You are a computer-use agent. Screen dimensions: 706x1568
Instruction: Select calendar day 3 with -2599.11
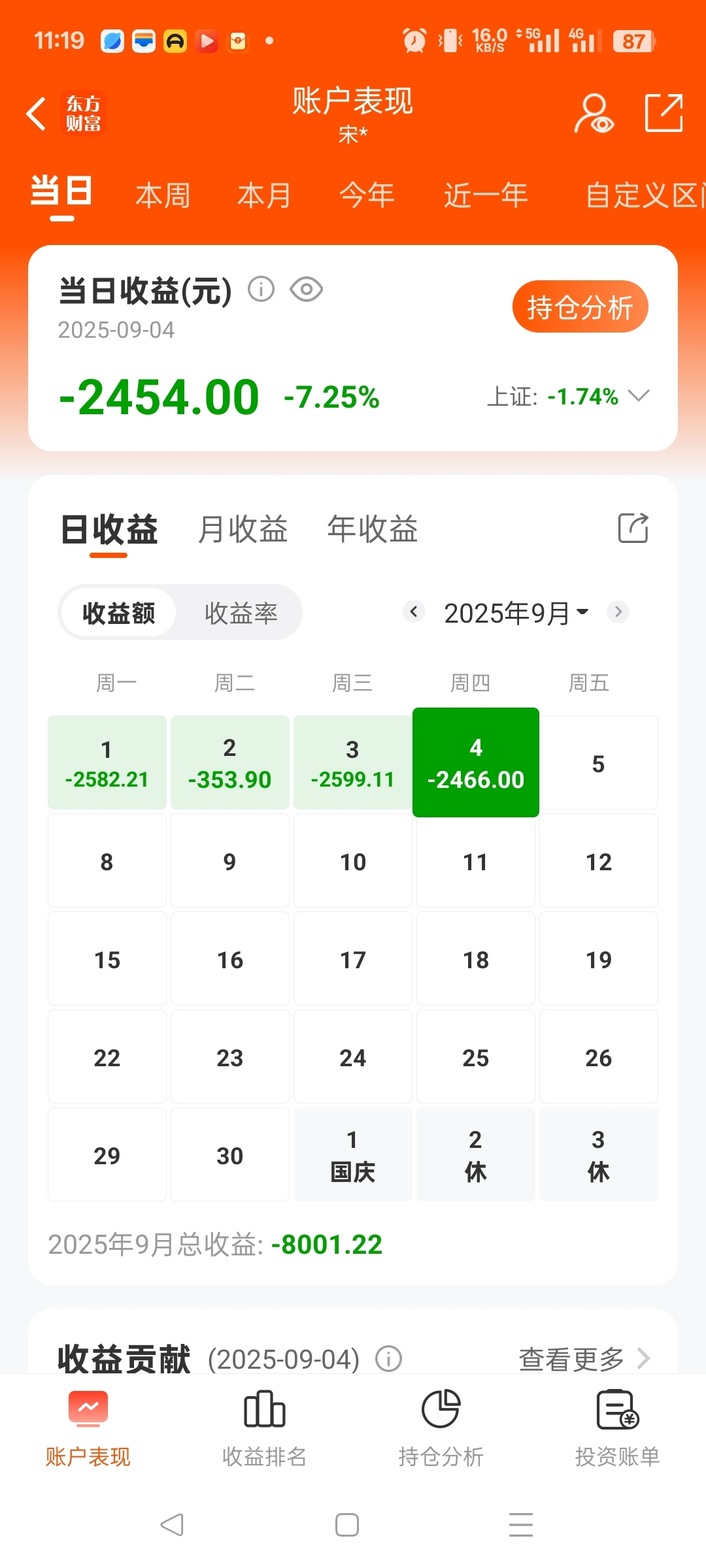tap(353, 762)
